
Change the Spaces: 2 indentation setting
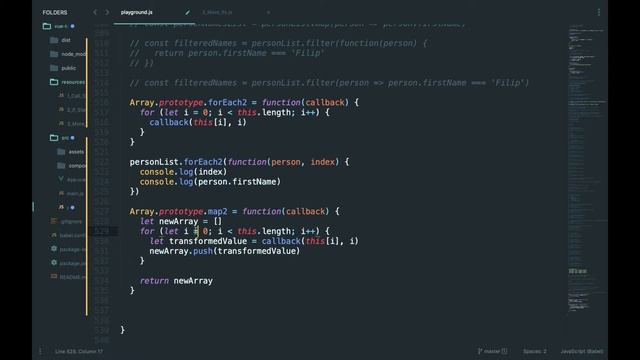535,351
